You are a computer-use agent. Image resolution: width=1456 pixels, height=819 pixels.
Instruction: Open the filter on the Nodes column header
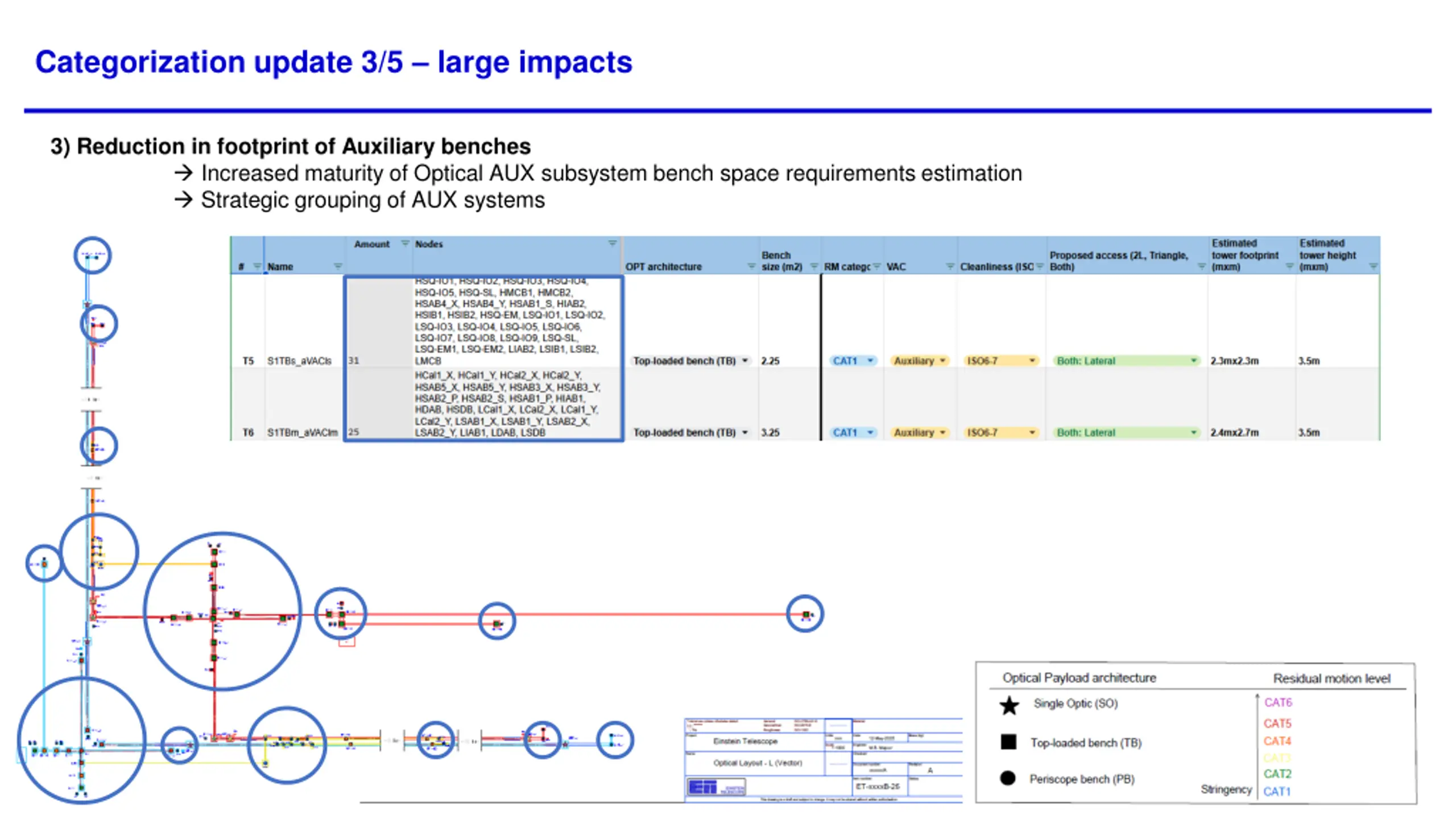pos(613,243)
